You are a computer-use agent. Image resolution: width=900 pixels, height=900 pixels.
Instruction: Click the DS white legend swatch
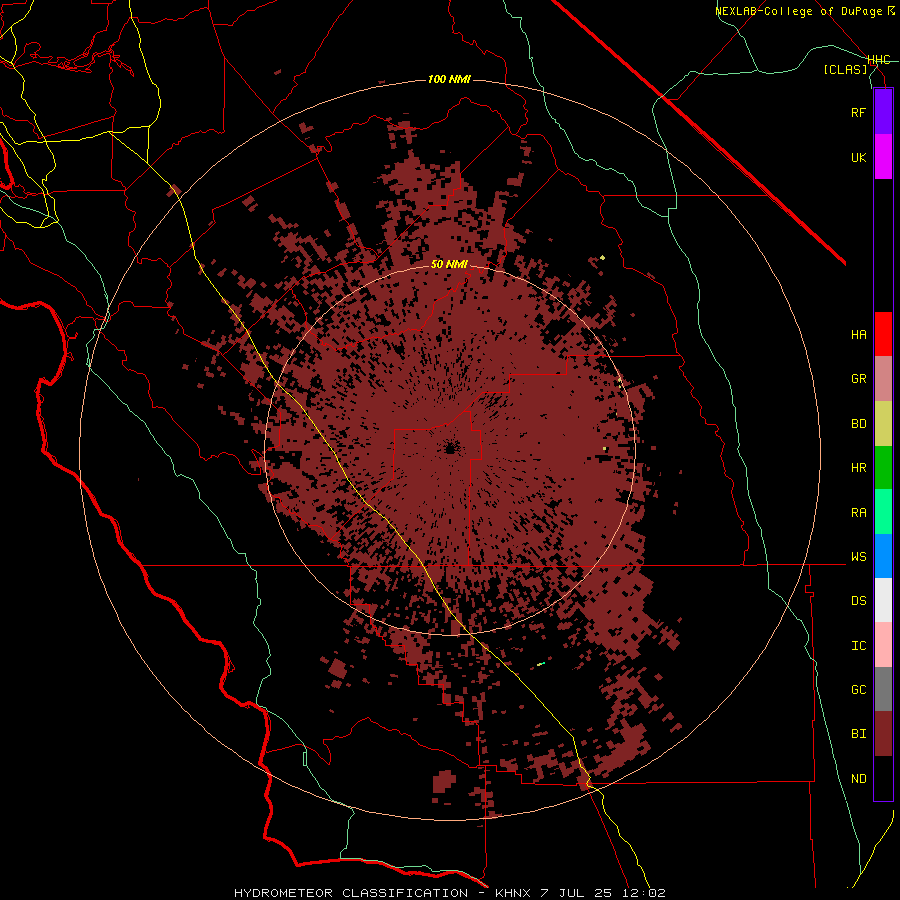point(883,600)
